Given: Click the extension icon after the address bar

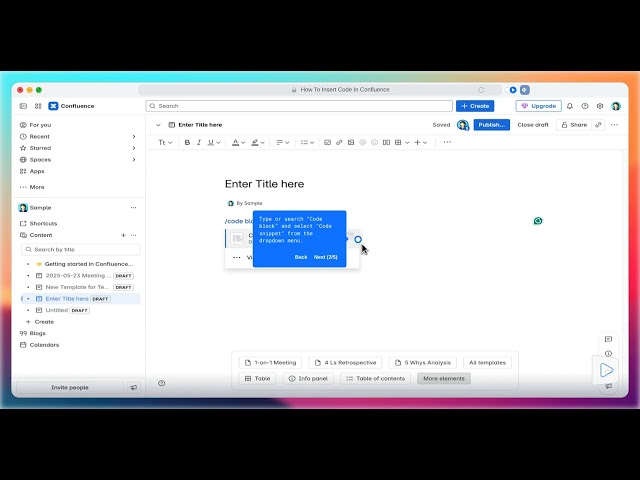Looking at the screenshot, I should [x=525, y=90].
